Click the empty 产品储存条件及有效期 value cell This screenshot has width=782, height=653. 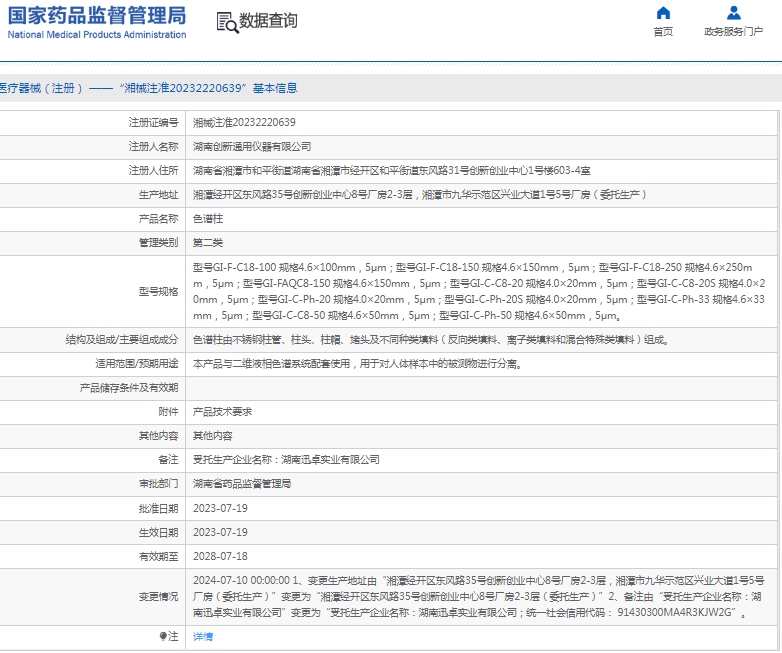click(481, 388)
